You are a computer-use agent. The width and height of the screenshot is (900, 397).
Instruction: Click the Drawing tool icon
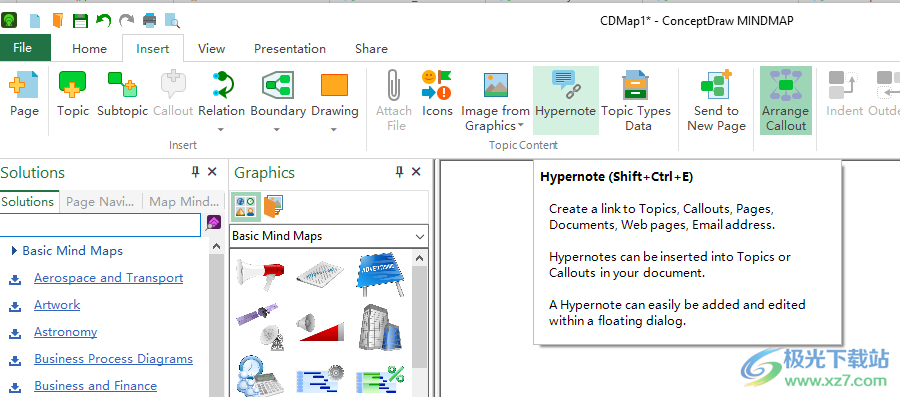point(335,86)
